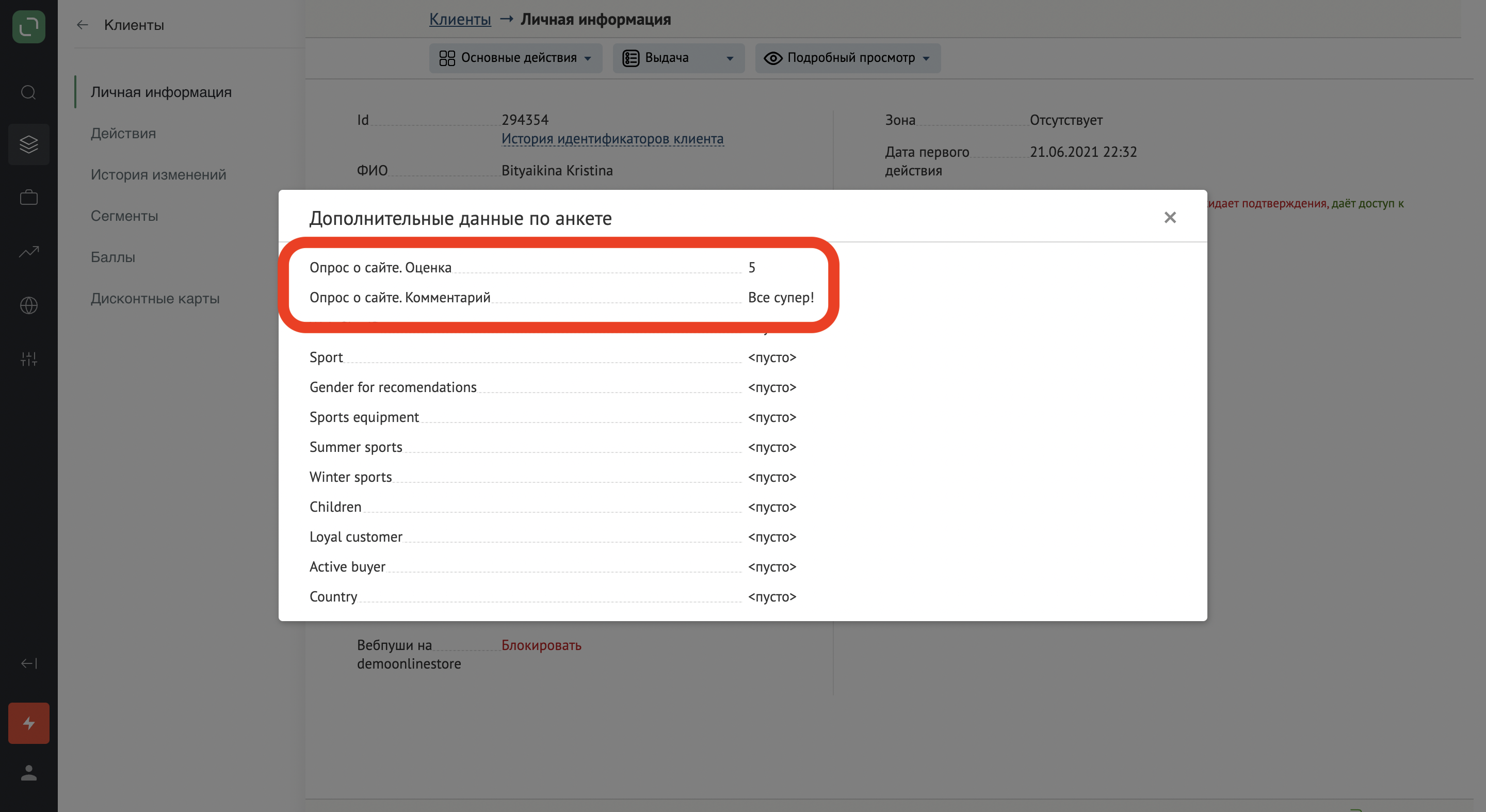This screenshot has height=812, width=1486.
Task: Expand the Основные действия dropdown
Action: pyautogui.click(x=515, y=58)
